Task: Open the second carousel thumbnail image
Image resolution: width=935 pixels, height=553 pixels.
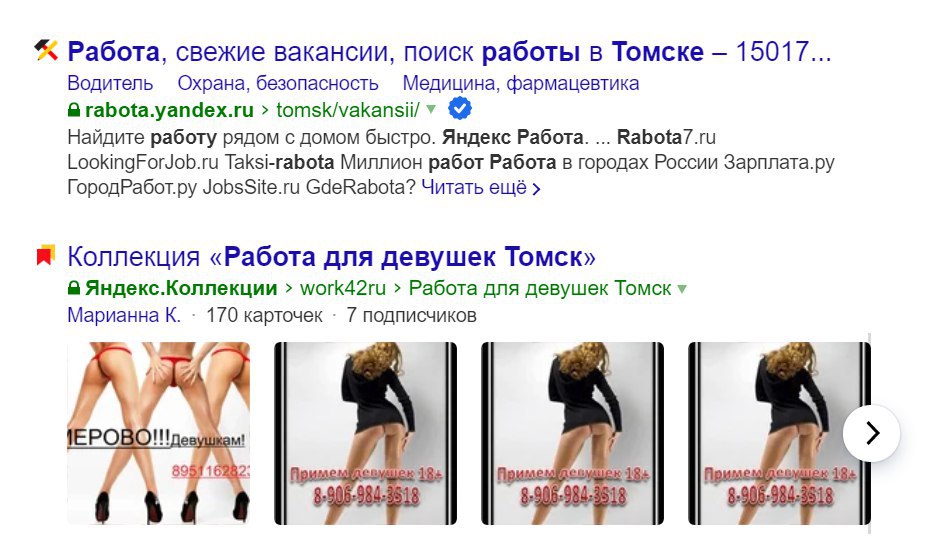Action: [366, 433]
